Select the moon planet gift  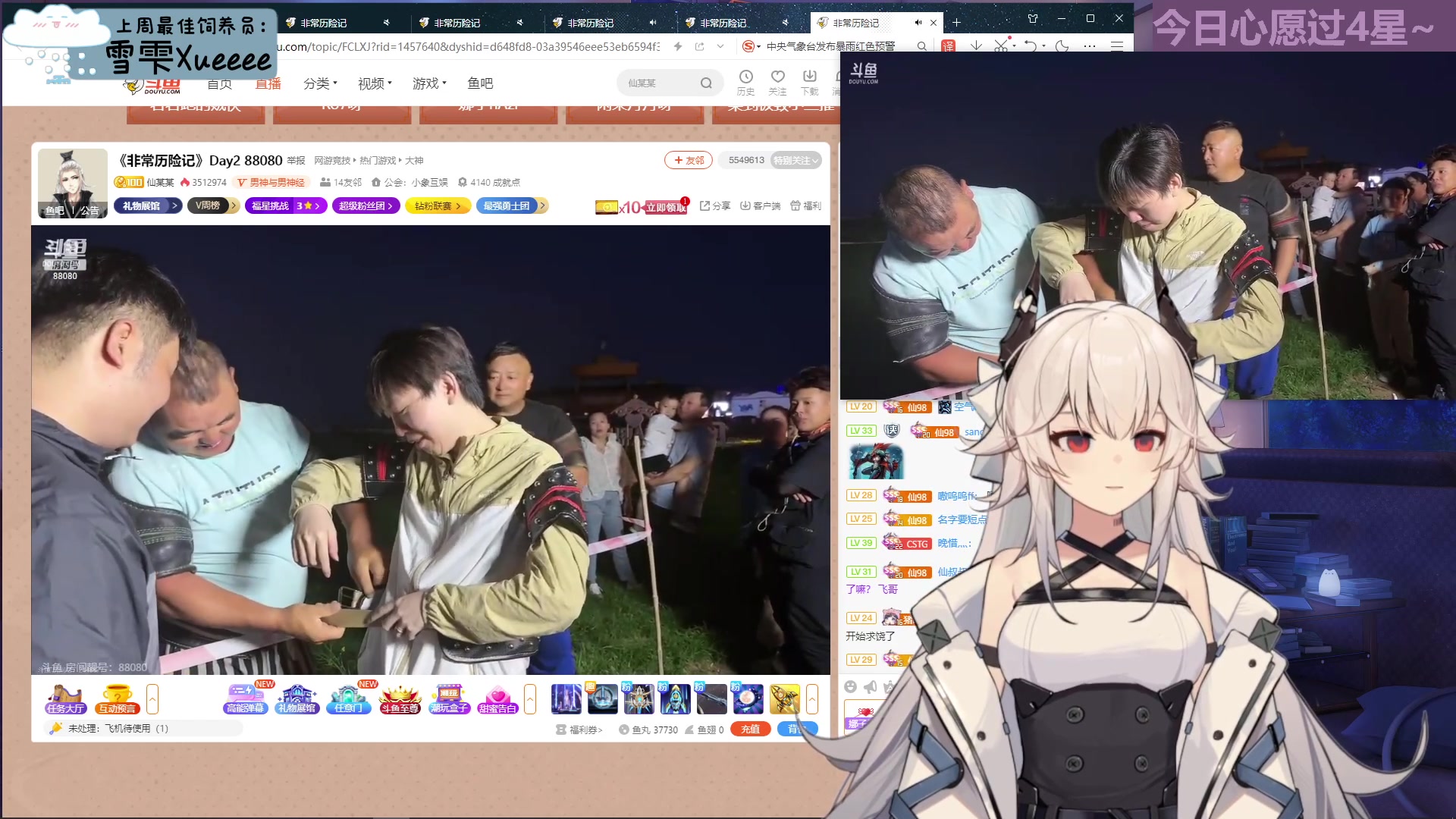[747, 698]
